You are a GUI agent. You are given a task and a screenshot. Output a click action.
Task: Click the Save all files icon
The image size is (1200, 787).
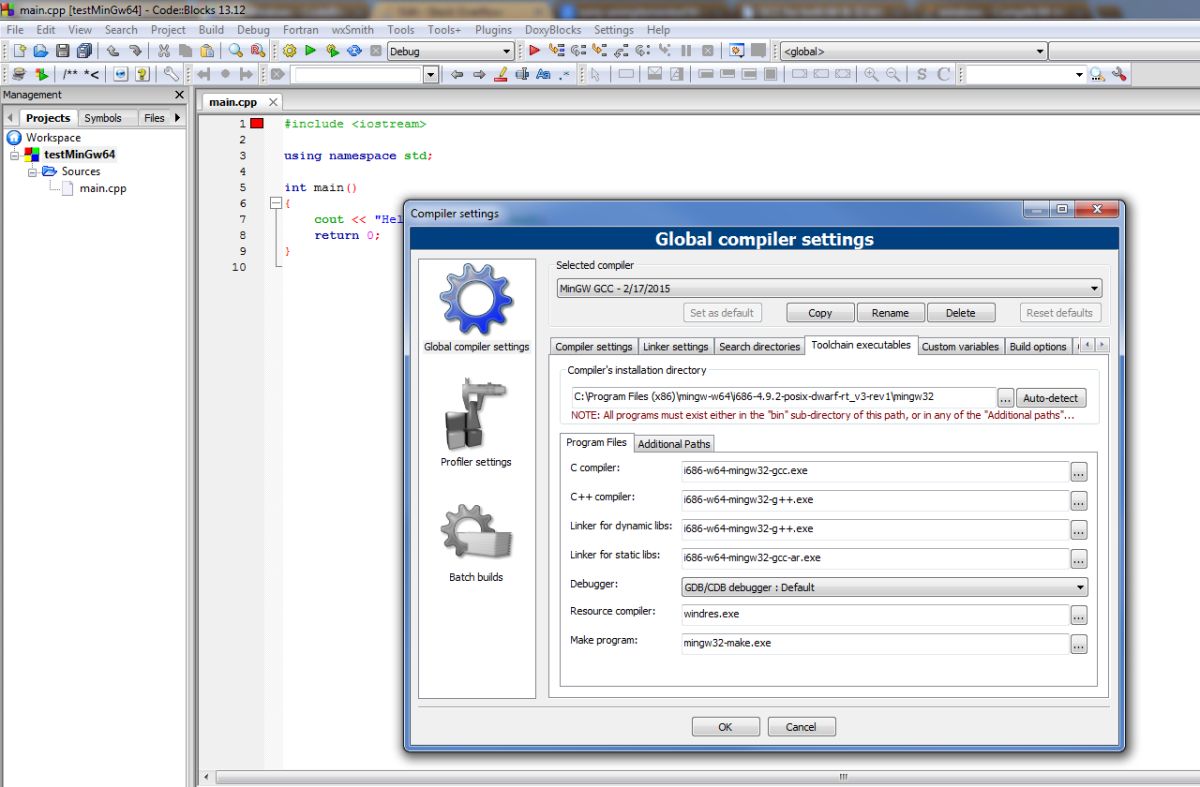[84, 51]
